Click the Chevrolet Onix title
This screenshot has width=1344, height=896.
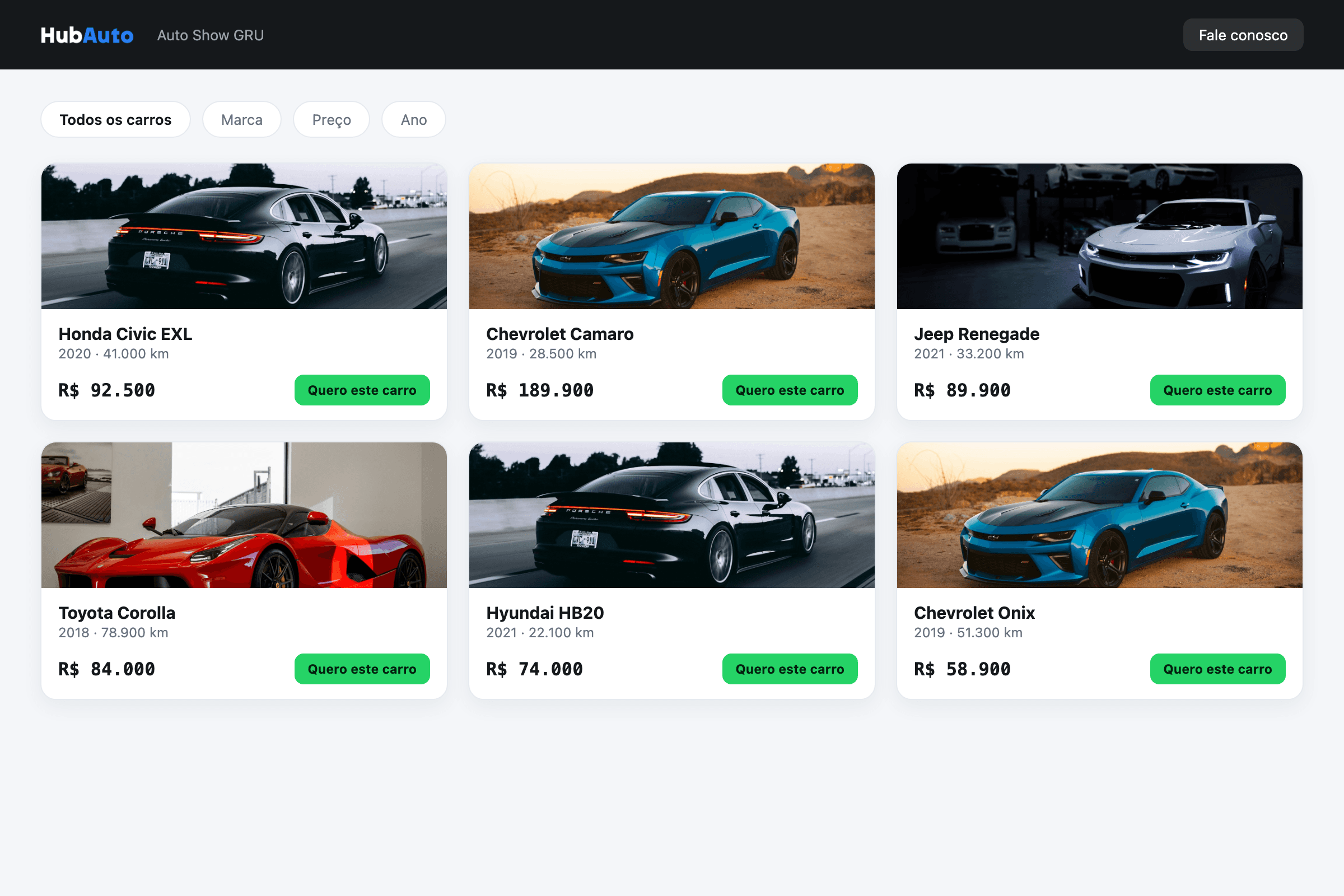coord(974,613)
